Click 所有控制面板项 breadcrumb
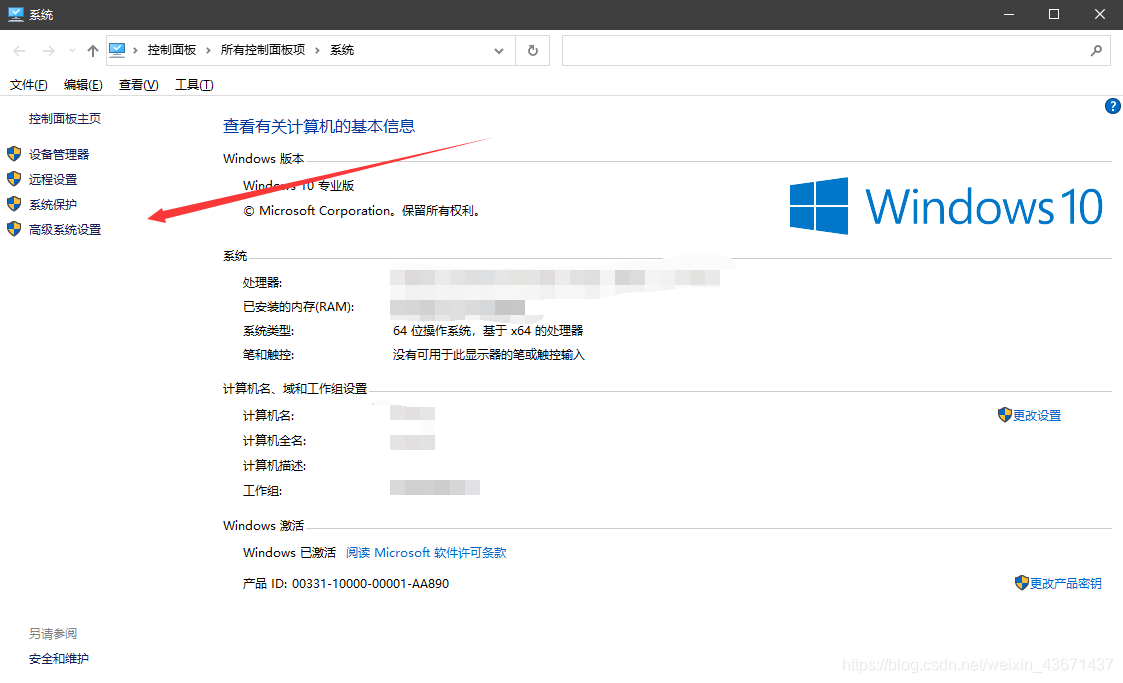1123x683 pixels. pyautogui.click(x=263, y=50)
